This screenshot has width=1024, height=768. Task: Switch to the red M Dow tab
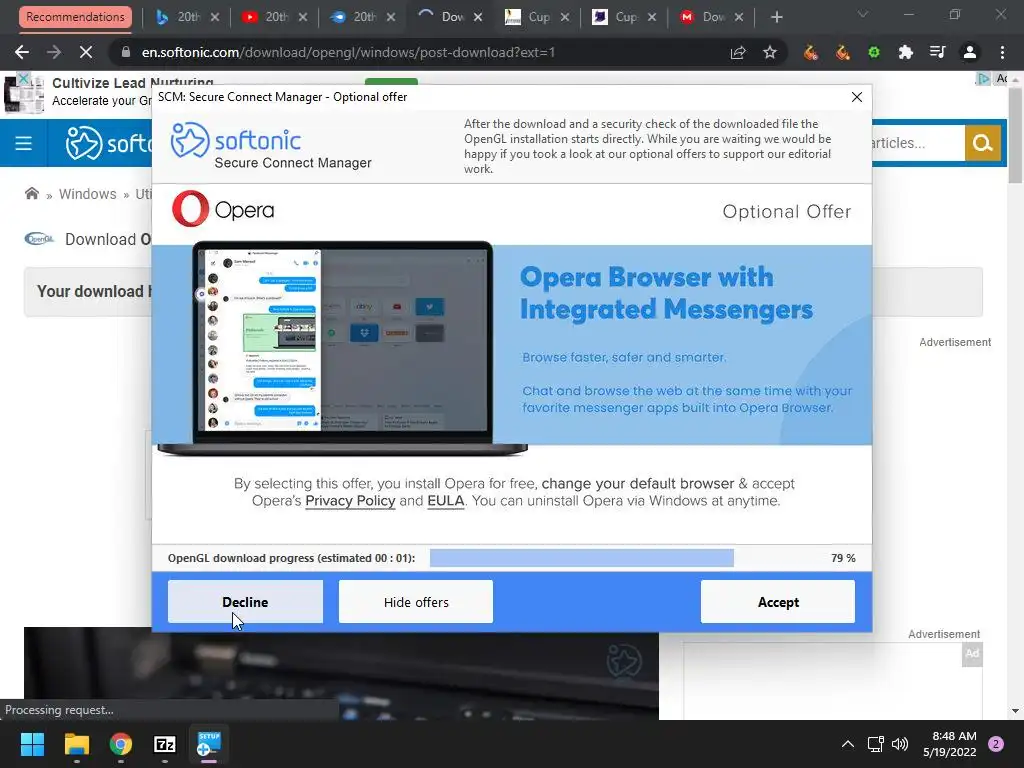703,17
